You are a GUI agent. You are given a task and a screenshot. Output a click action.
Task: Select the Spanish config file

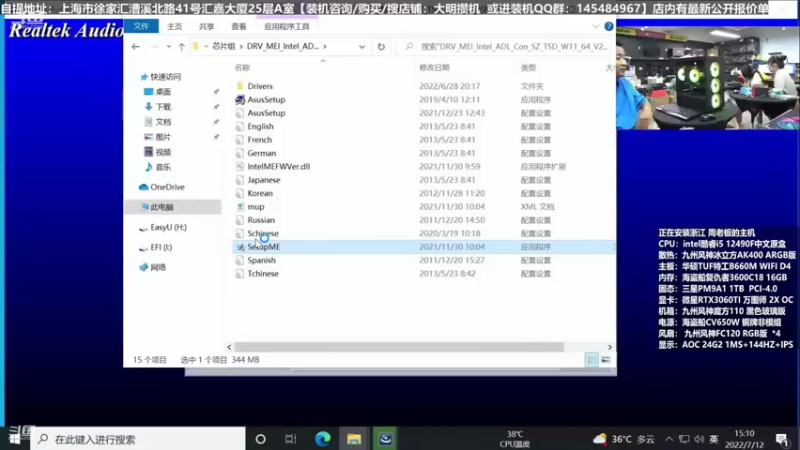pos(261,260)
